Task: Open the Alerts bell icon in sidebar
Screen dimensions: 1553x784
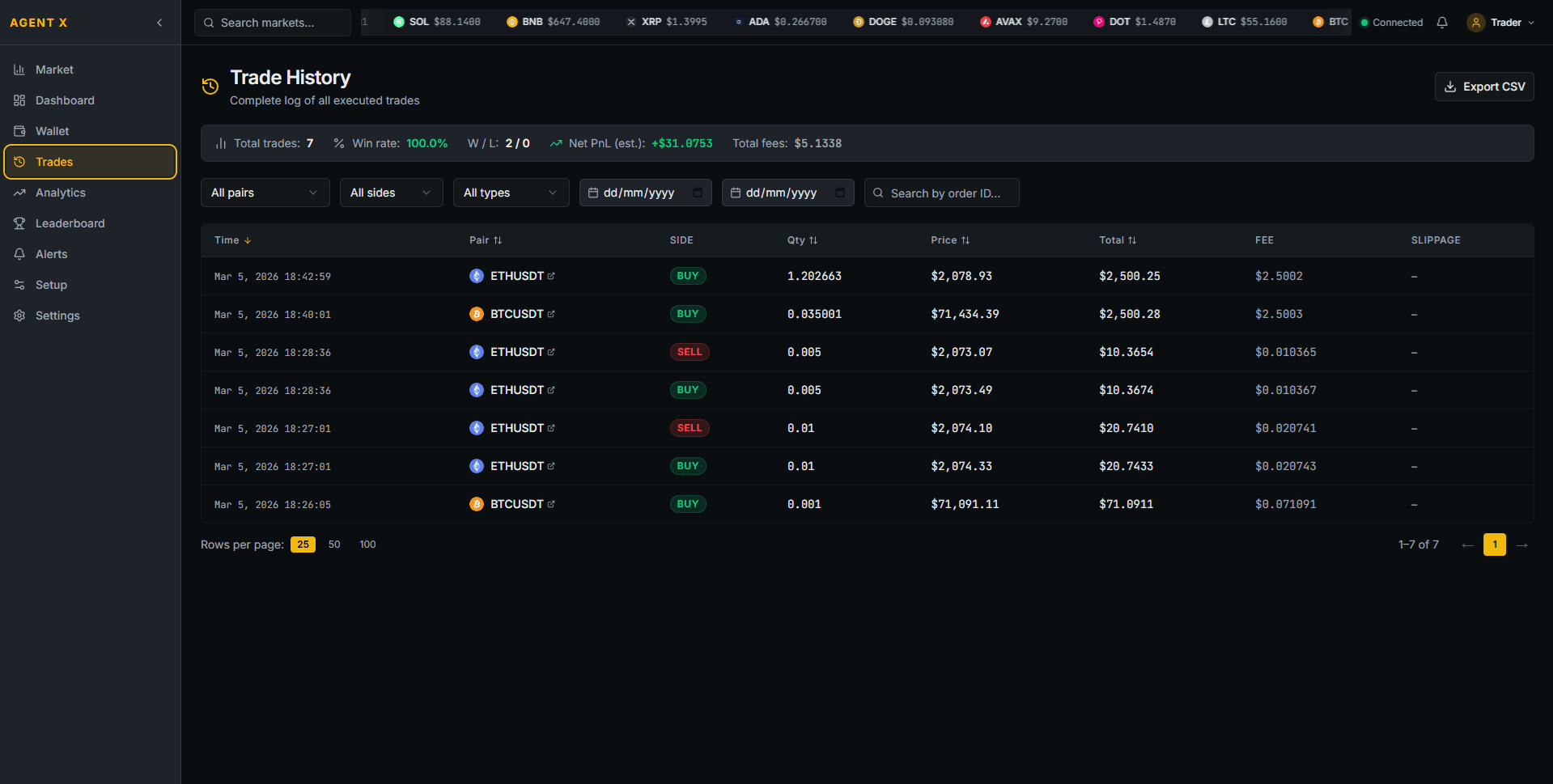Action: (x=19, y=254)
